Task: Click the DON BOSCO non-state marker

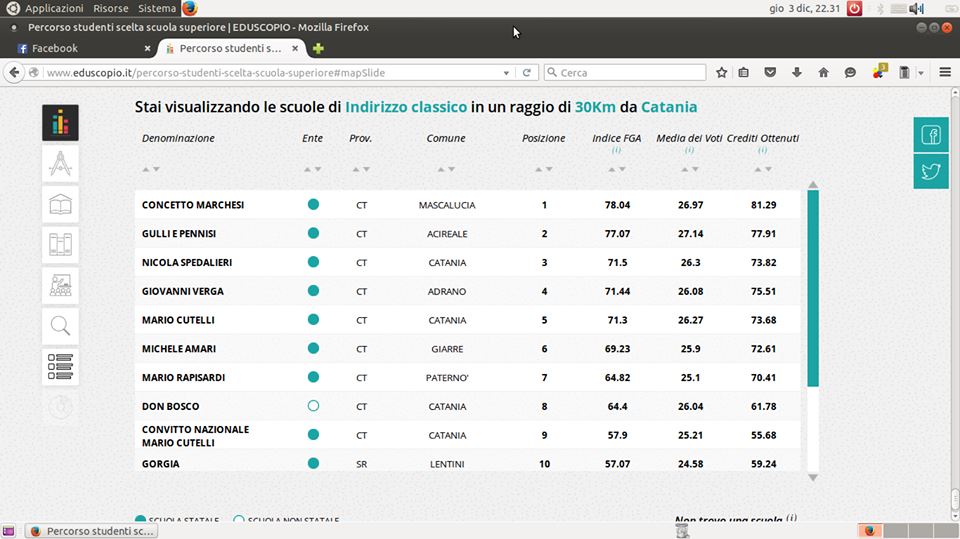Action: (313, 405)
